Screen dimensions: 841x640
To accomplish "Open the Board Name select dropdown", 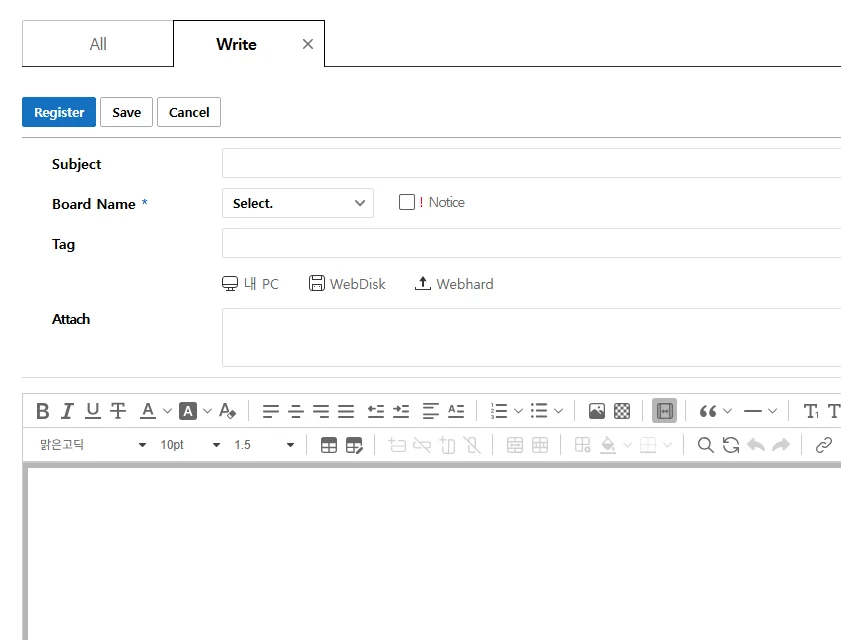I will [297, 203].
